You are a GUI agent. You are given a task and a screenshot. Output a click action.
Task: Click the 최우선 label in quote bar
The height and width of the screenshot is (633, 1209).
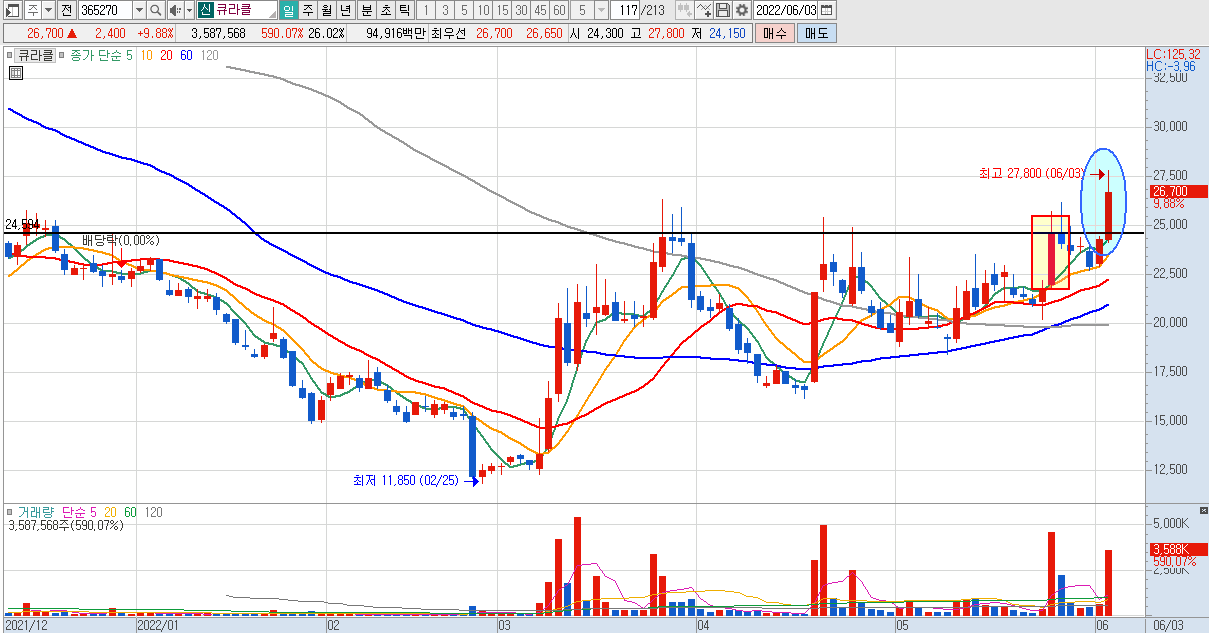[449, 33]
